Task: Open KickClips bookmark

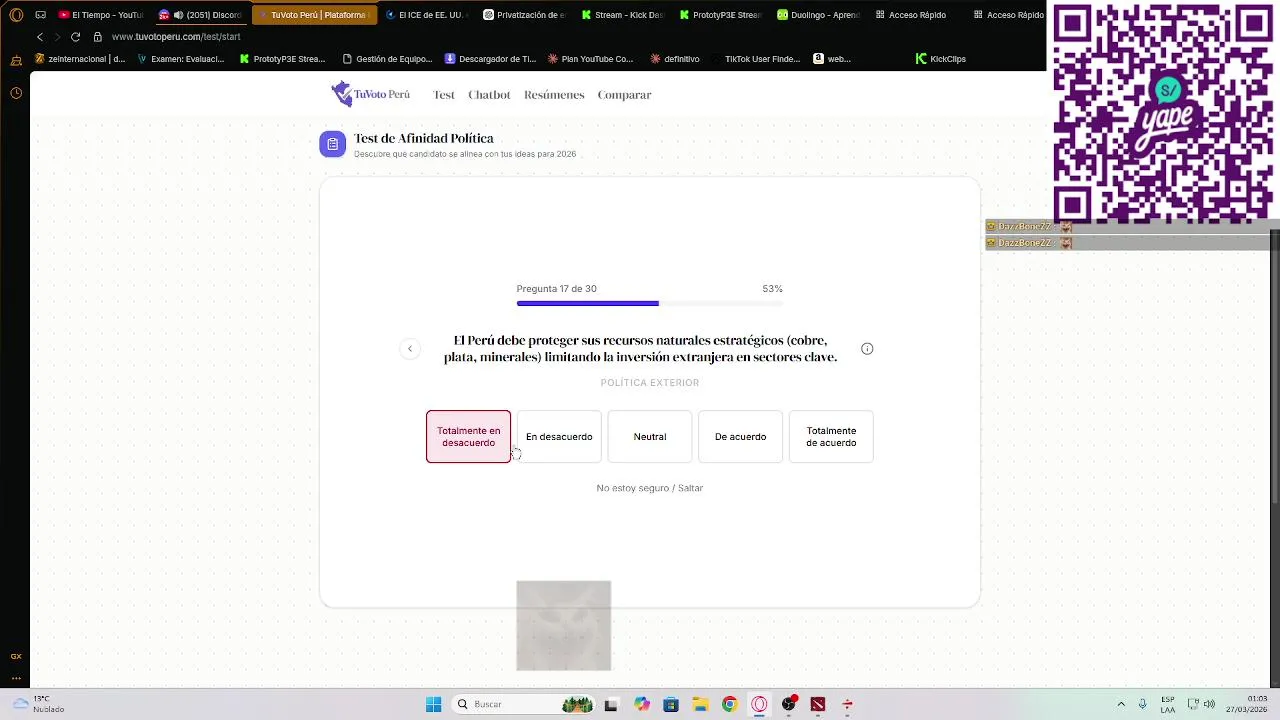Action: (941, 59)
